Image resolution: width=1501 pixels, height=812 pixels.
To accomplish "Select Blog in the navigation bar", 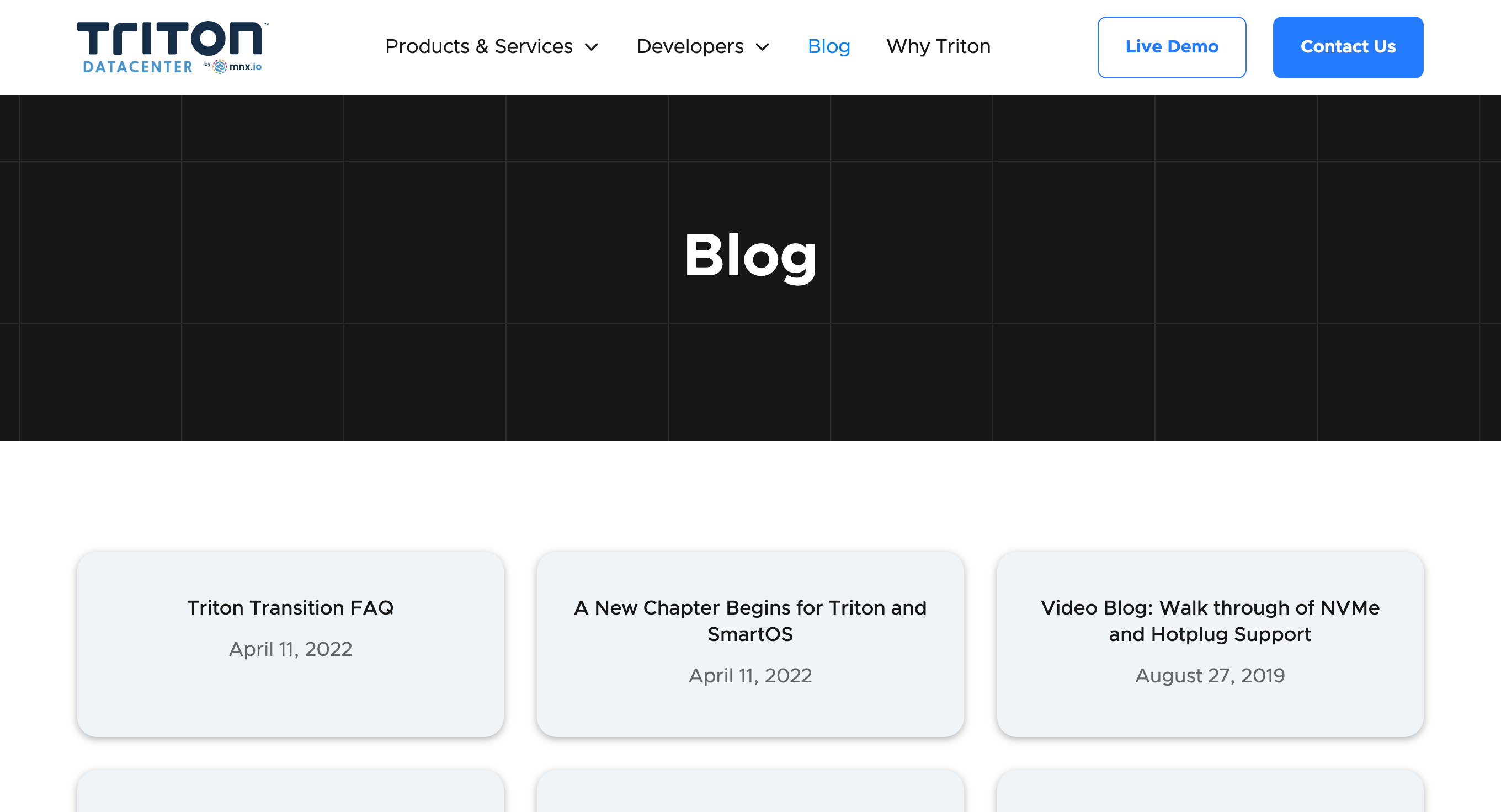I will 828,46.
